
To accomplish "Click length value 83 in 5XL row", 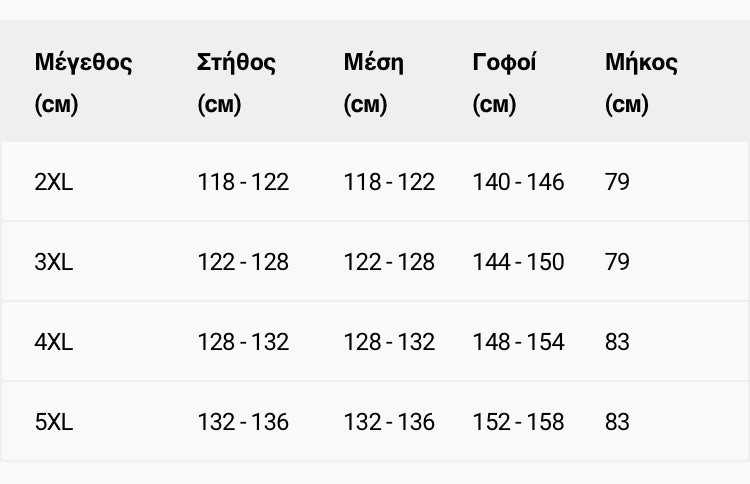I will pyautogui.click(x=617, y=422).
